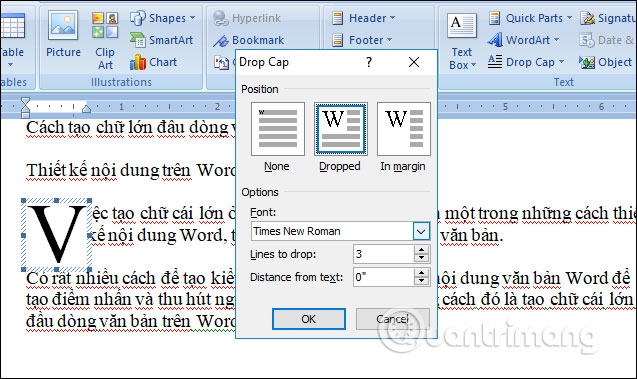This screenshot has height=379, width=637.
Task: Click the cross-reference icon beside the dialog
Action: (221, 62)
